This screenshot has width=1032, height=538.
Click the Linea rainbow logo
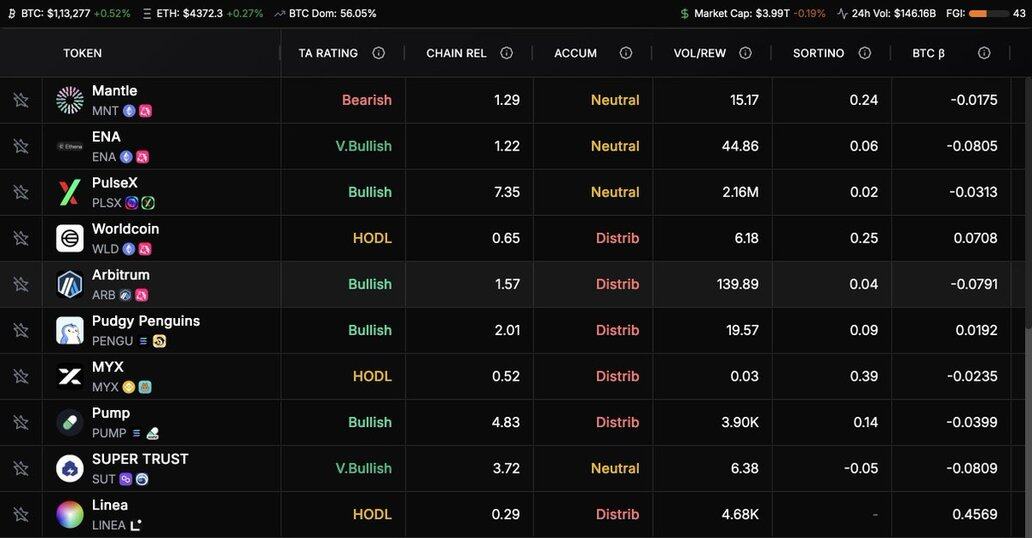[70, 515]
